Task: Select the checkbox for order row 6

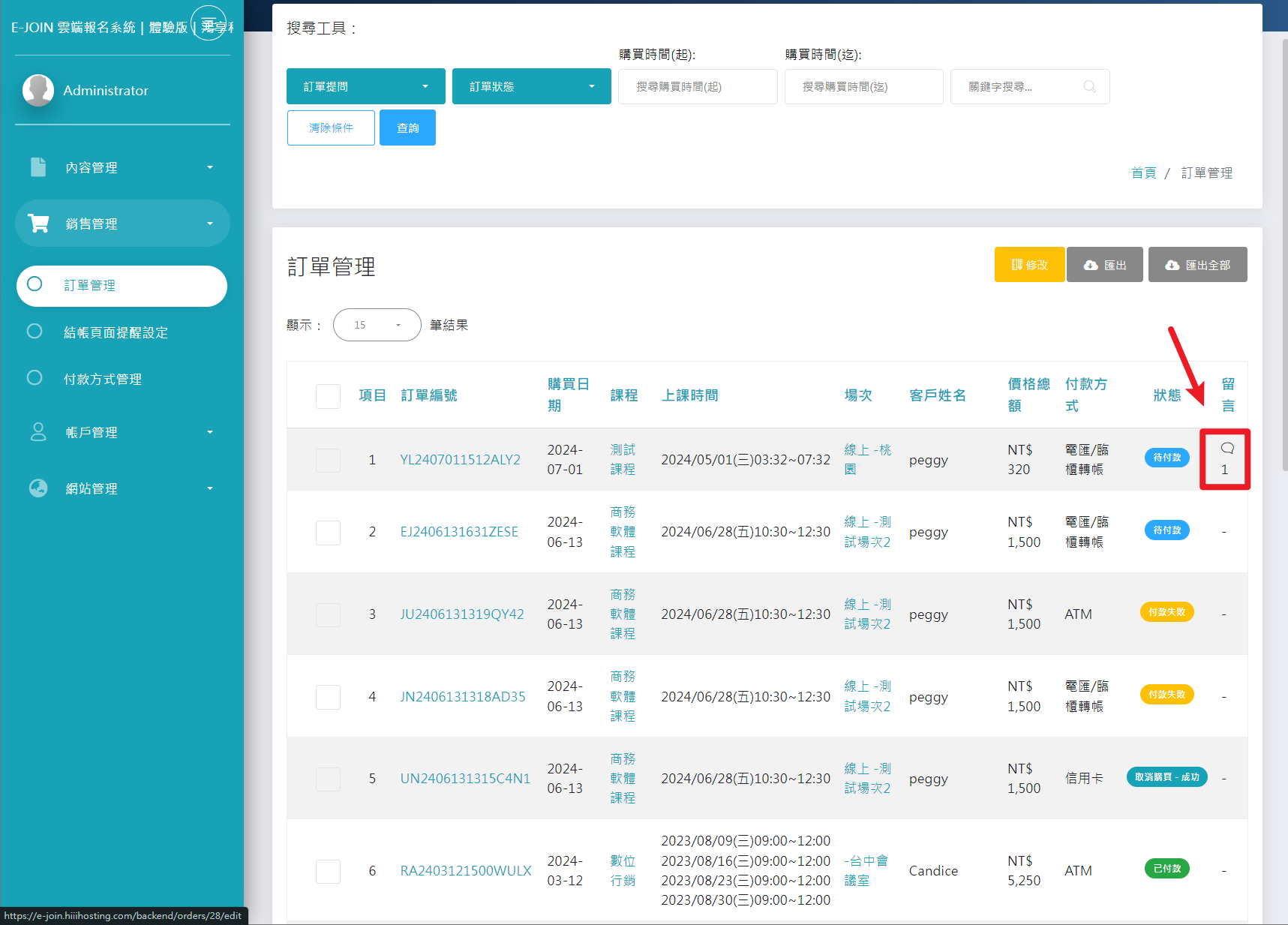Action: click(x=328, y=871)
